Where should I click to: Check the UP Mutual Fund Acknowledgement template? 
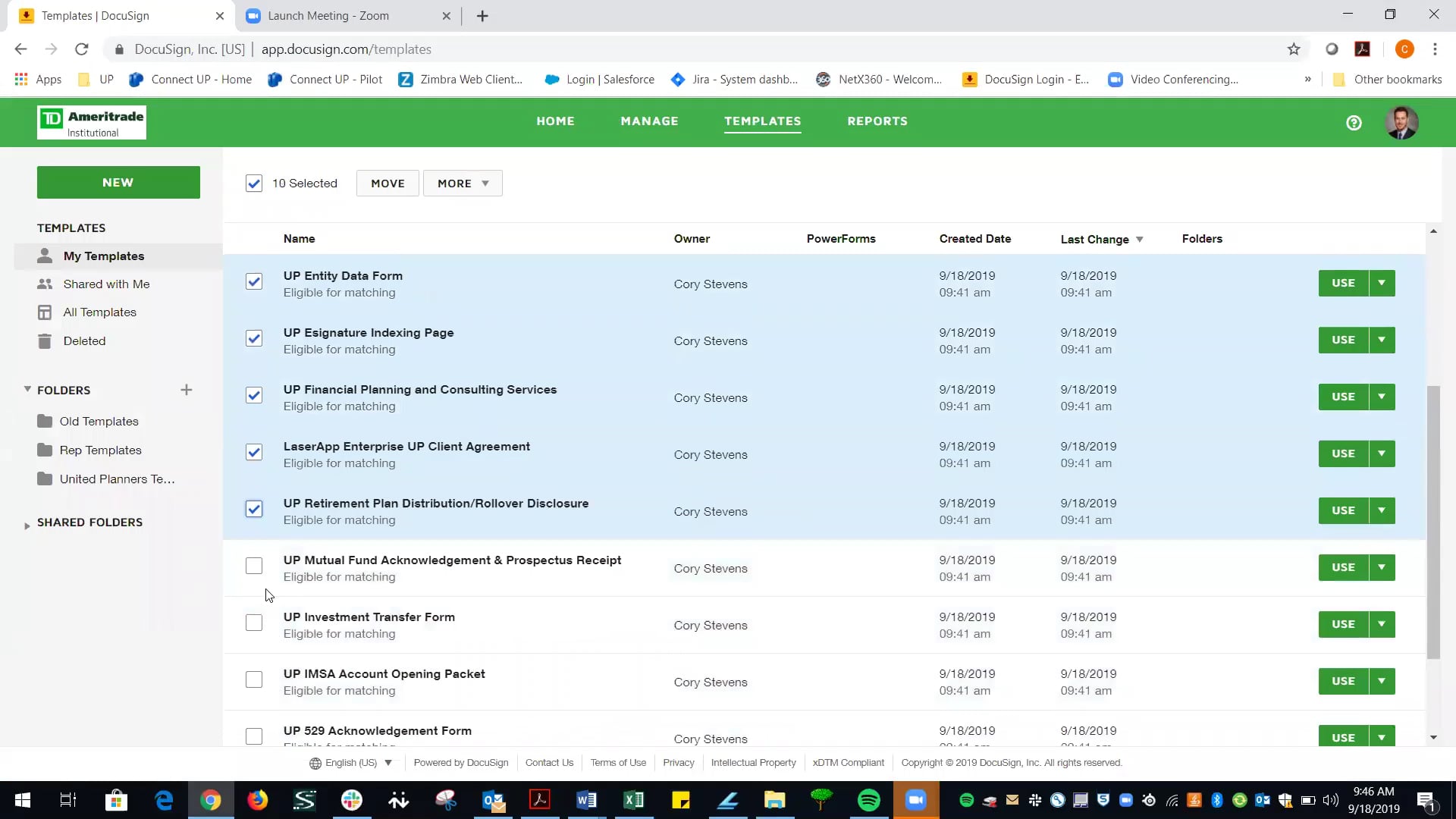pos(253,566)
